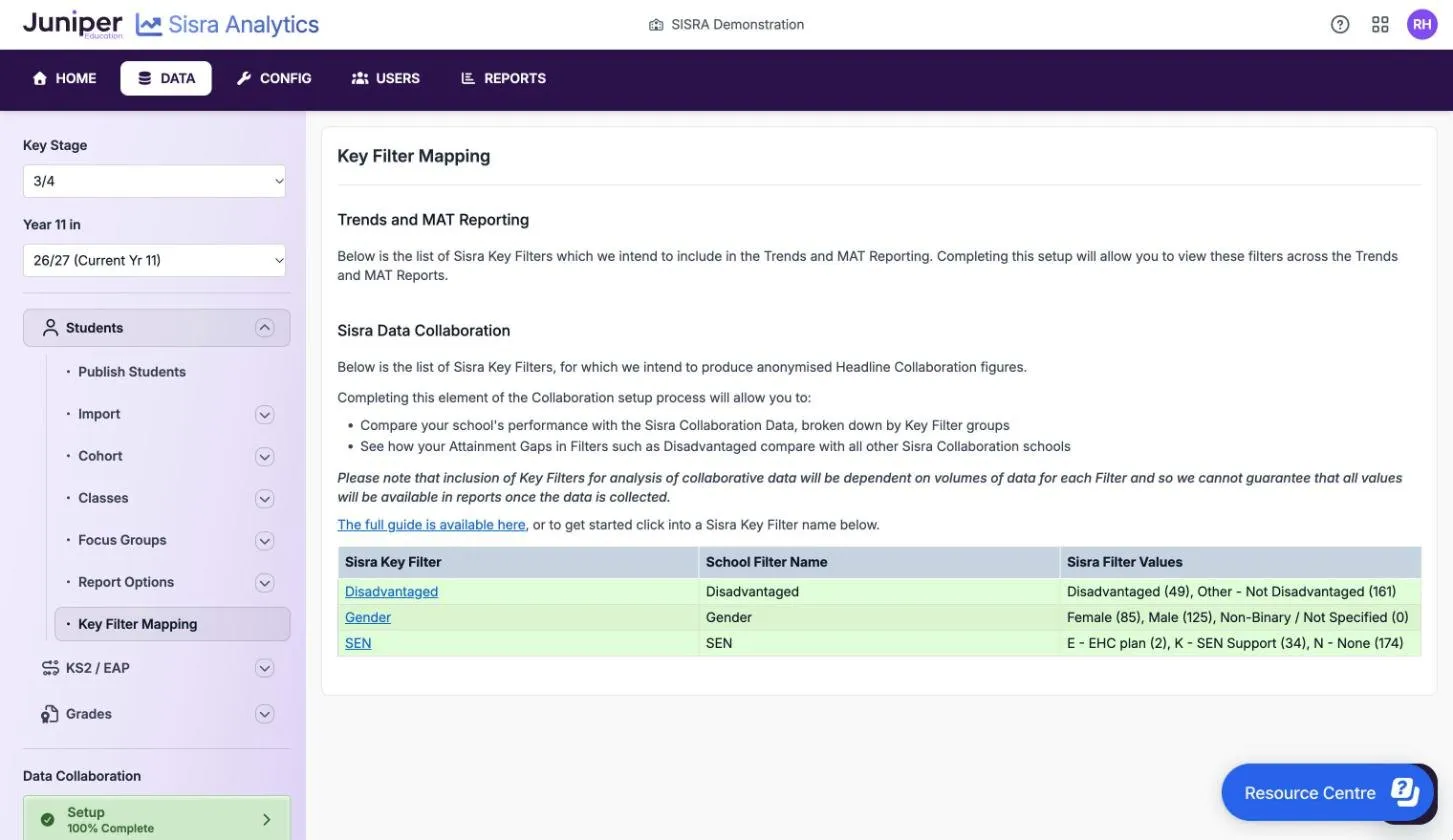This screenshot has height=840, width=1453.
Task: Select the DATA tab
Action: click(x=166, y=78)
